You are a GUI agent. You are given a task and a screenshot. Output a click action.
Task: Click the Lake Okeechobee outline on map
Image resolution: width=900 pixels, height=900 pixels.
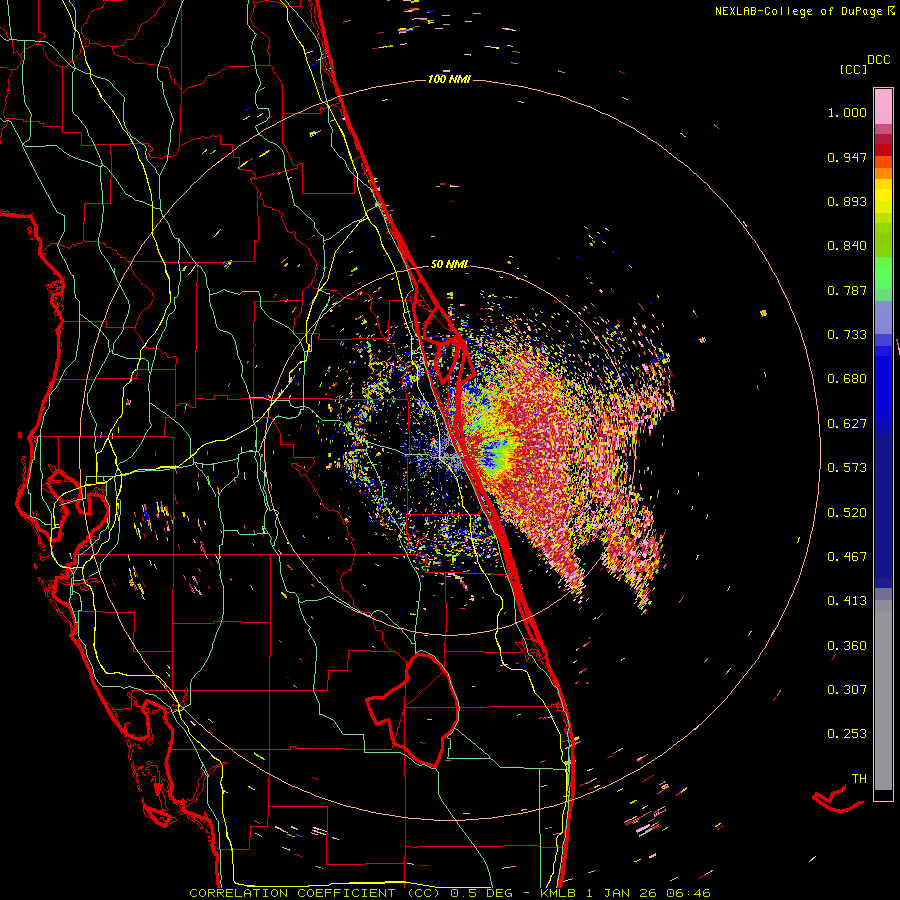coord(414,710)
